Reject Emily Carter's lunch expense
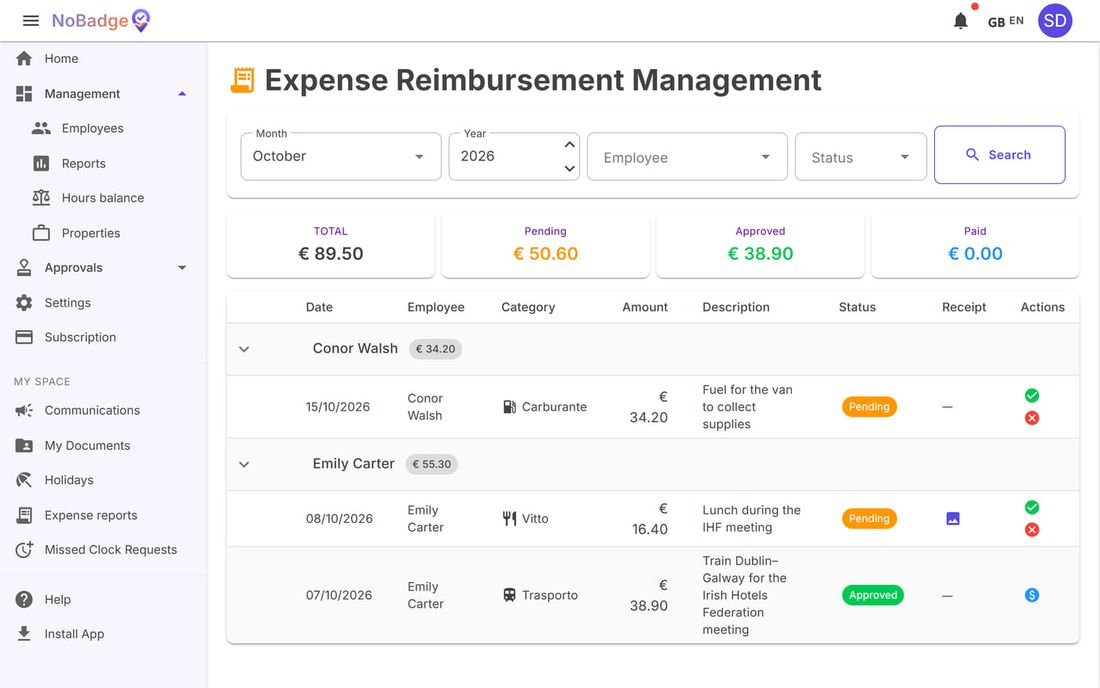This screenshot has height=688, width=1100. pyautogui.click(x=1031, y=530)
